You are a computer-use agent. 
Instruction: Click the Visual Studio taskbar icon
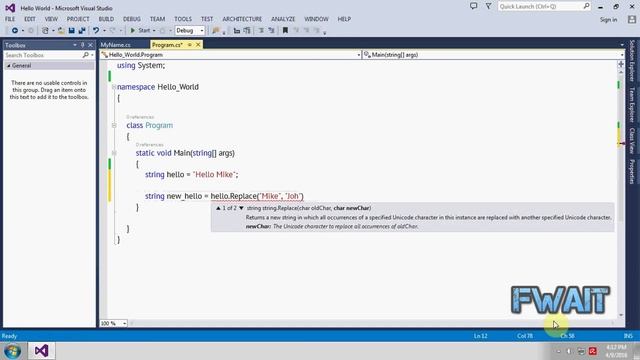[x=41, y=351]
